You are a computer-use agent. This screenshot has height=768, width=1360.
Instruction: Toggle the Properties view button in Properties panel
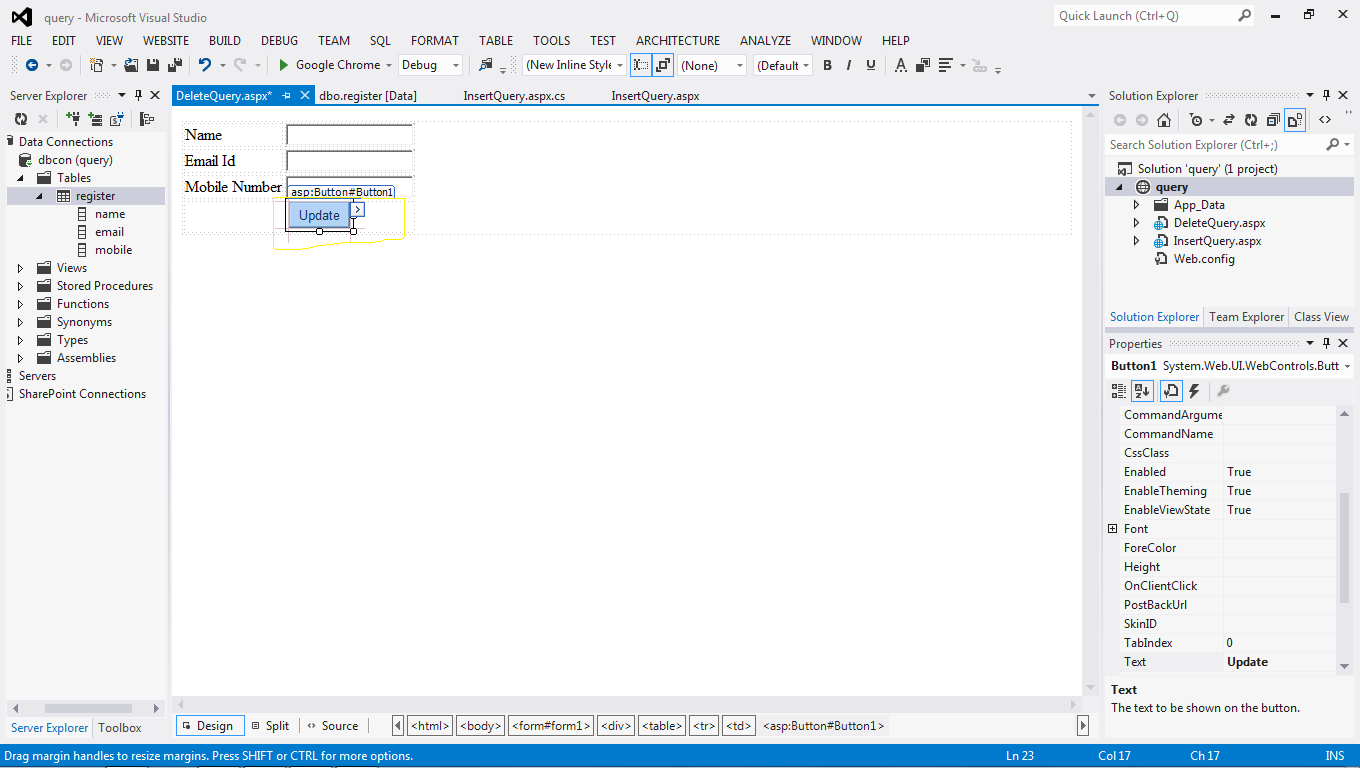coord(1171,391)
